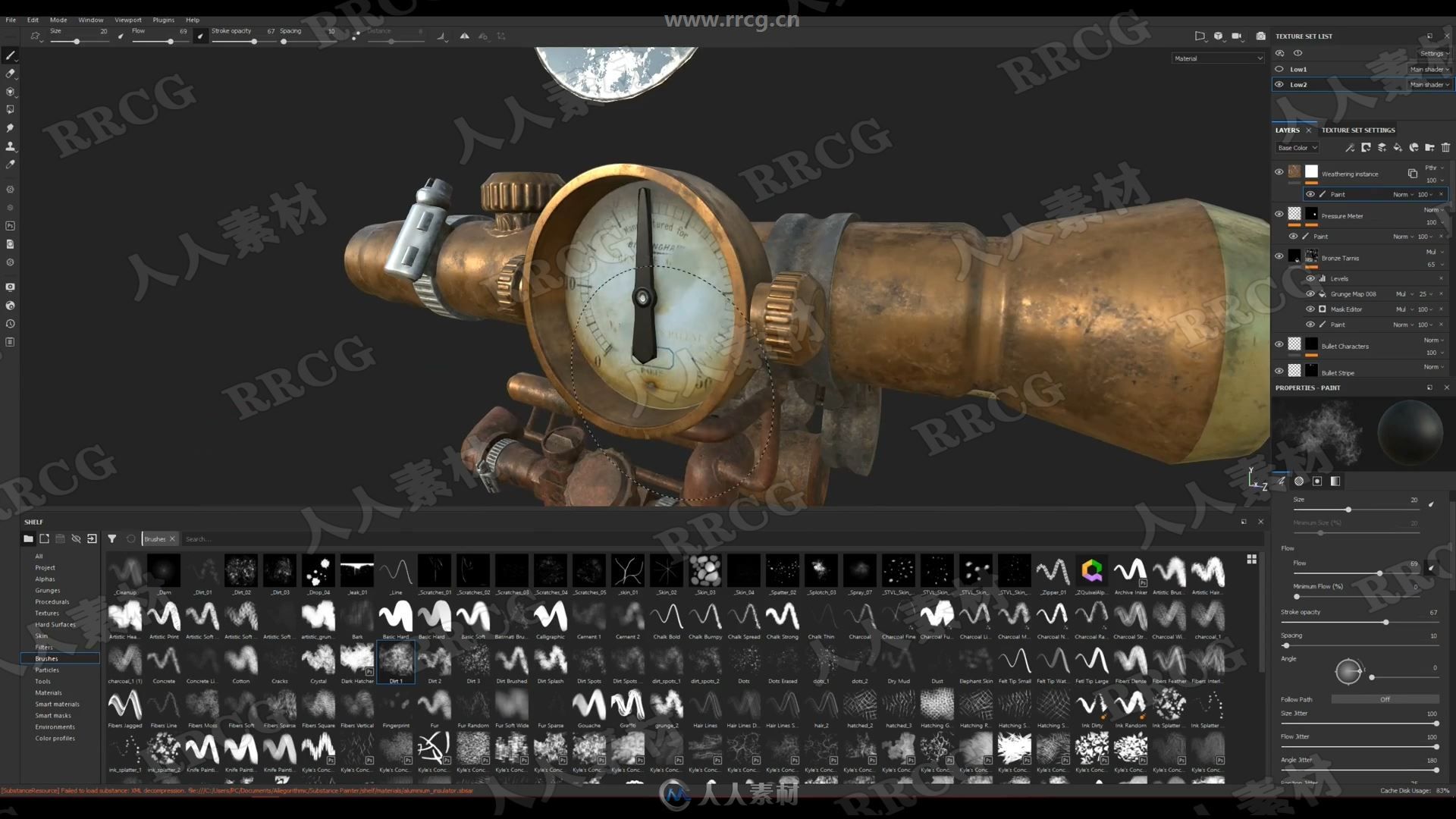
Task: Select the Paint brush tool
Action: point(10,55)
